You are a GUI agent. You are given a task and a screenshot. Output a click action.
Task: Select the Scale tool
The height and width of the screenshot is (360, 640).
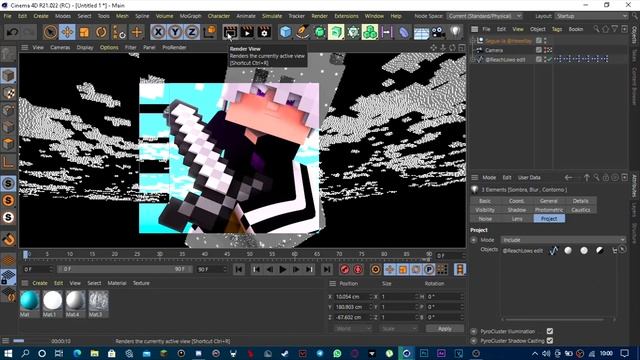[84, 32]
